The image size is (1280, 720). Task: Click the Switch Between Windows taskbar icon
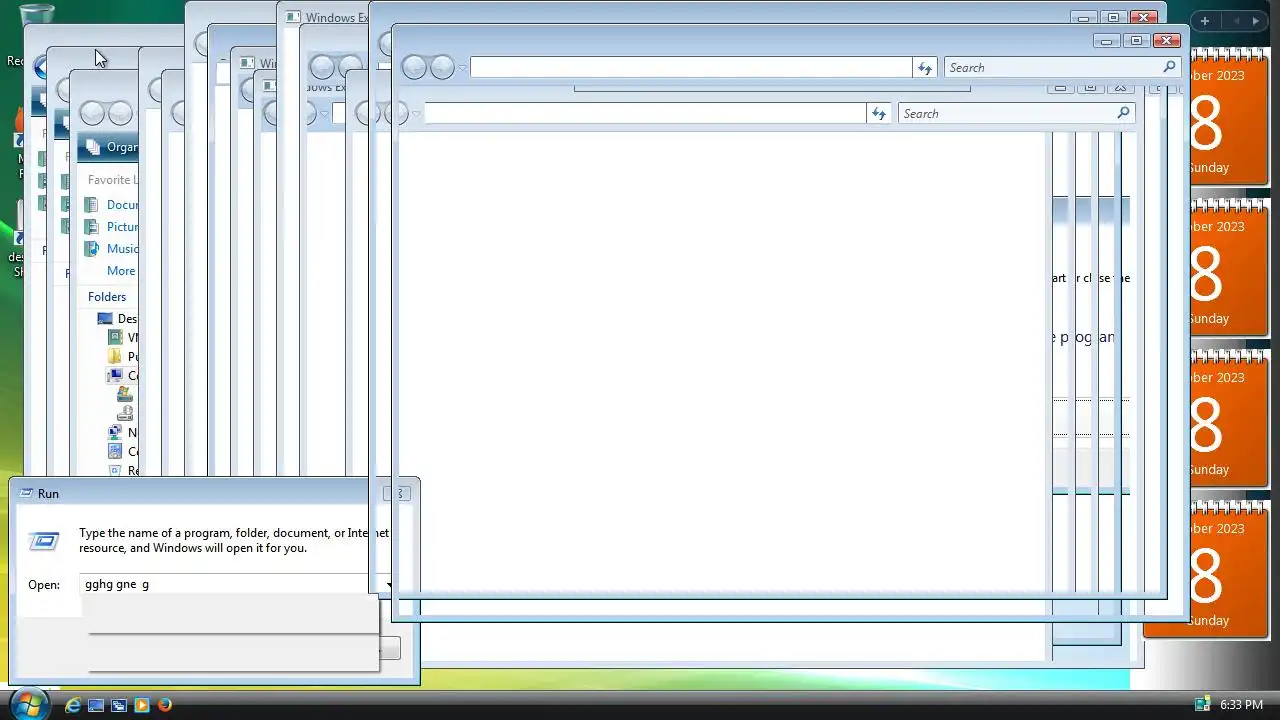[119, 705]
